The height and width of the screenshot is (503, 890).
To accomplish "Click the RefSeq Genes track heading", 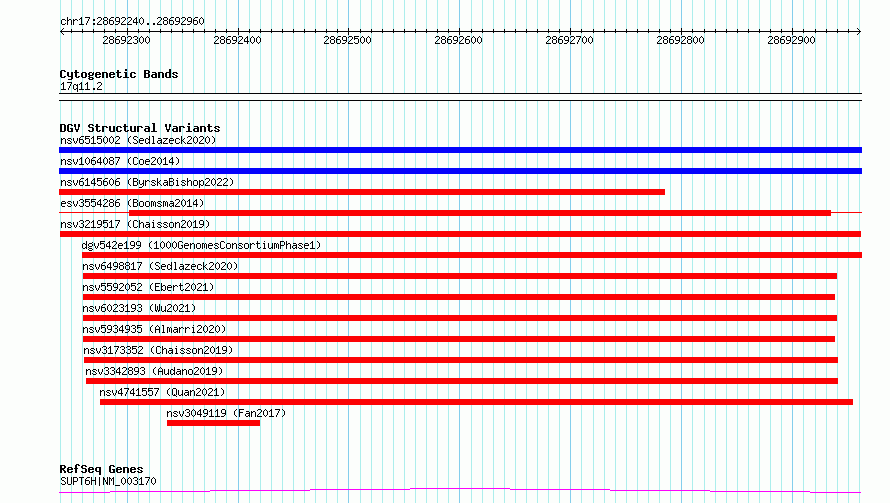I will (101, 470).
